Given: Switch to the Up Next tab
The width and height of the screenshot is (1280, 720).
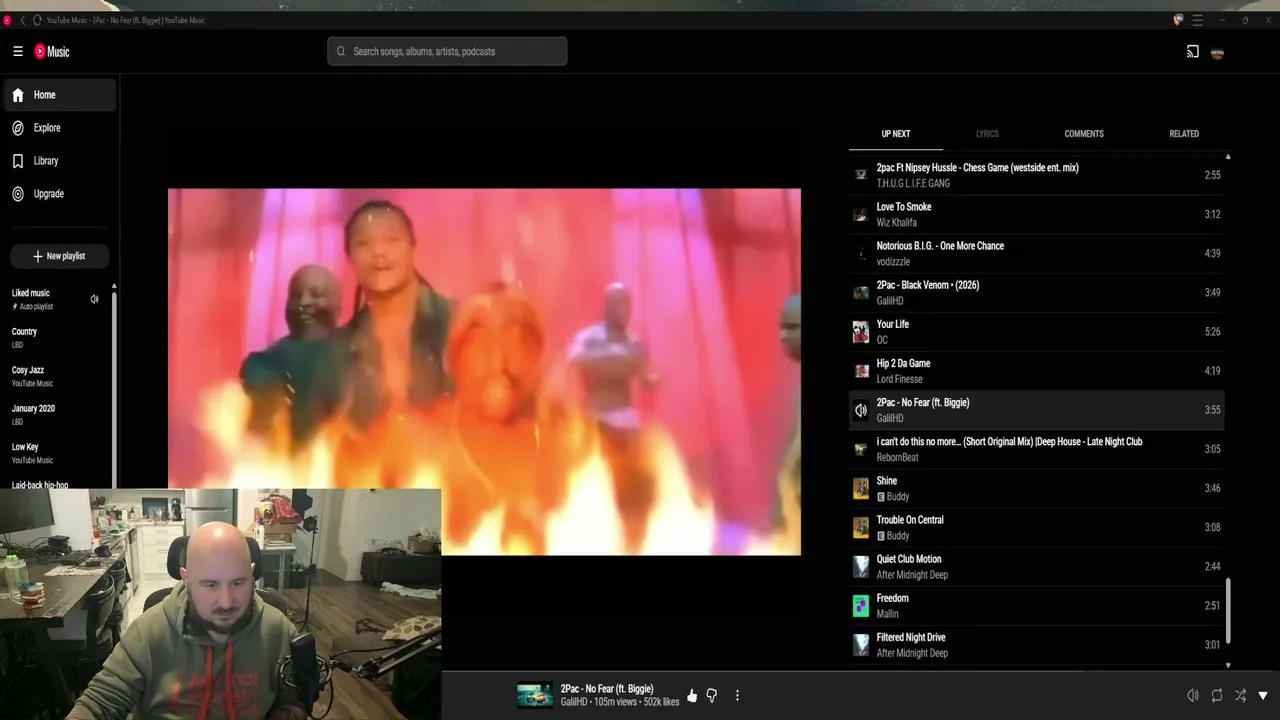Looking at the screenshot, I should 896,134.
